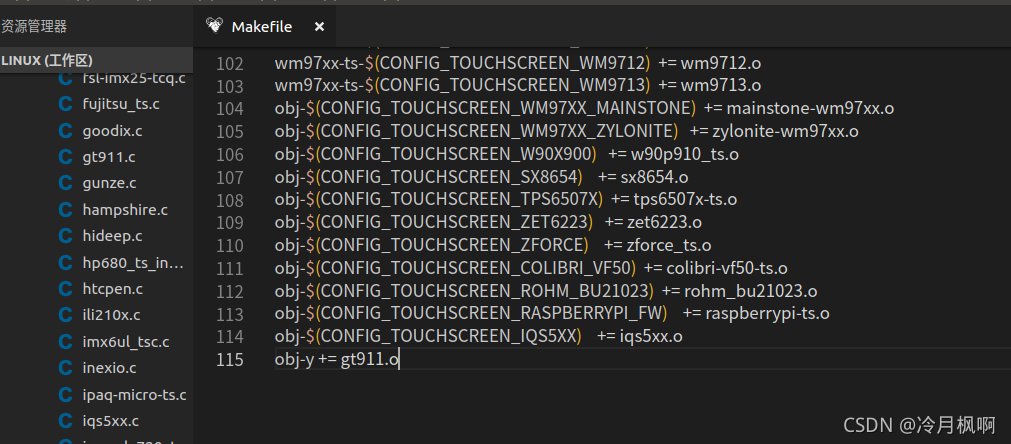Click the C icon beside fujitsu_ts.c
Viewport: 1011px width, 444px height.
(x=65, y=104)
